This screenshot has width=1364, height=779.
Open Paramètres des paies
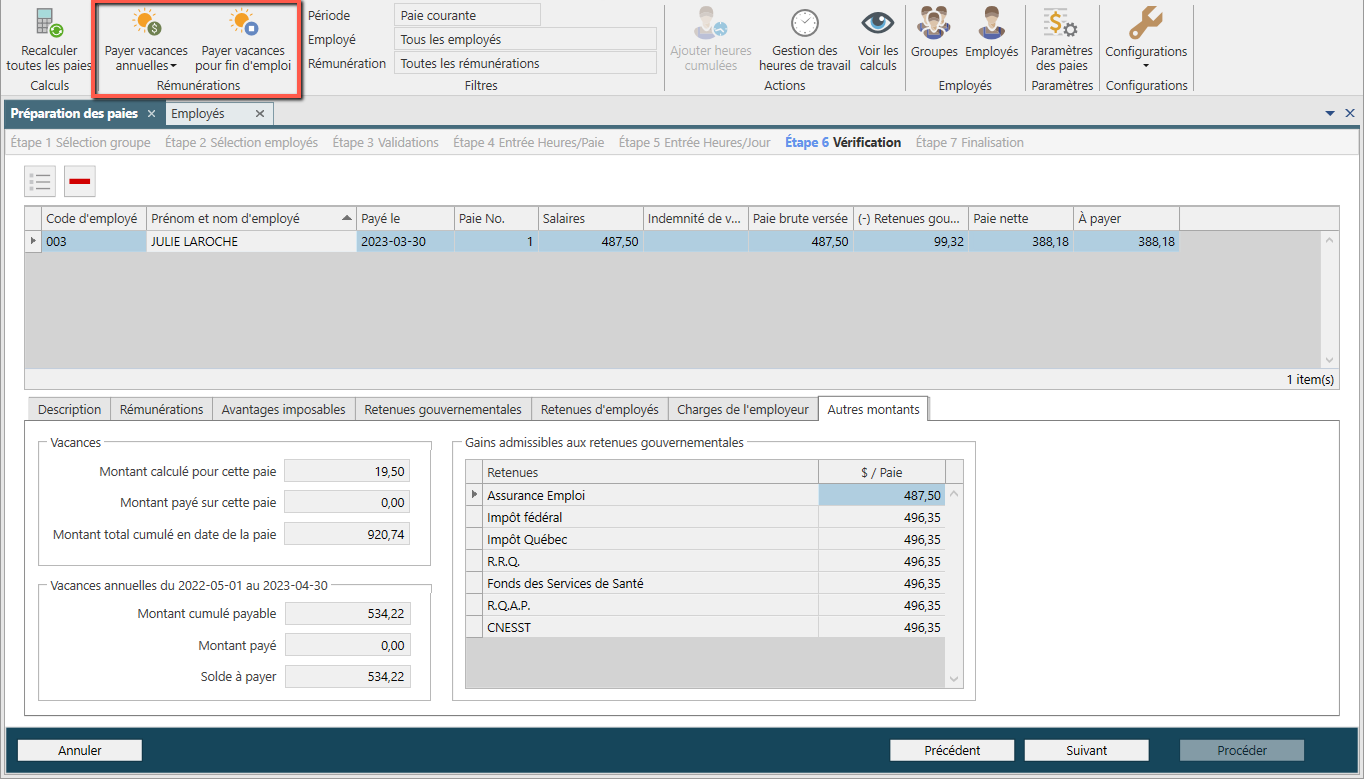[1061, 41]
